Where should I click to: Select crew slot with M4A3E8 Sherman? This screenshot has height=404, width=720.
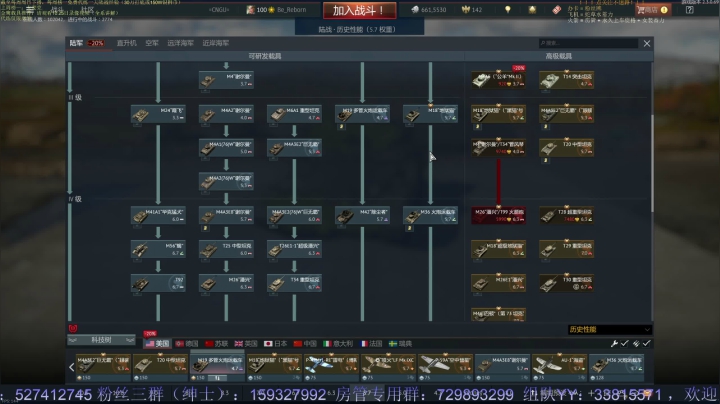502,367
